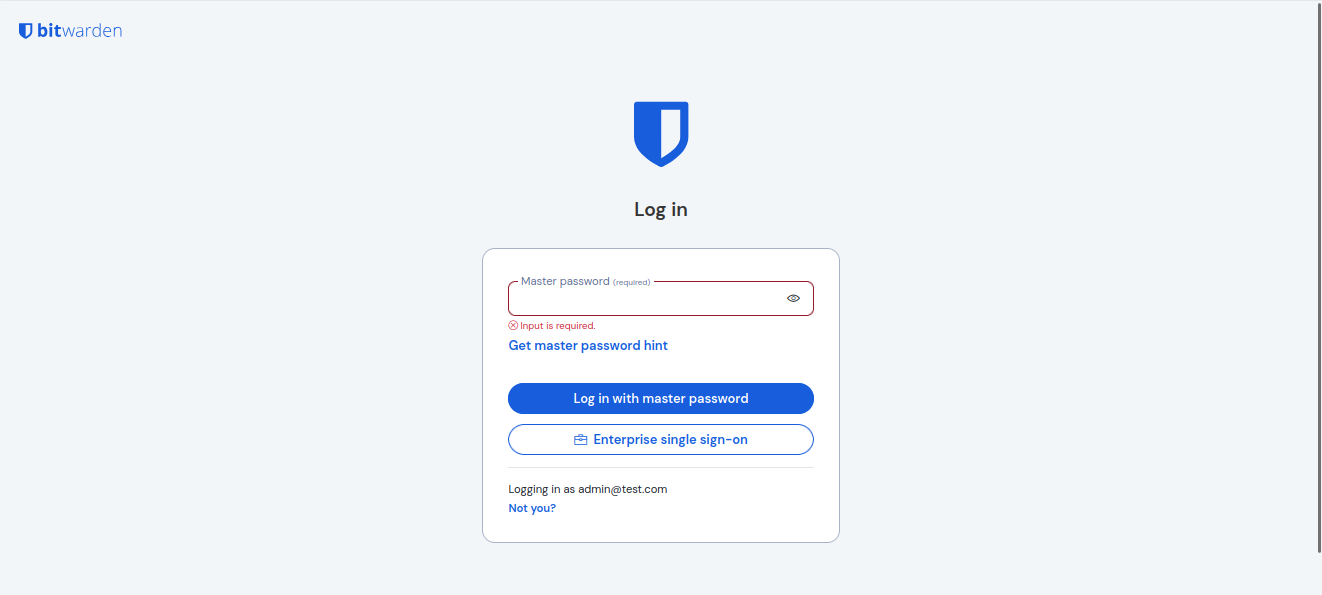Click the 'Master password' field label
The width and height of the screenshot is (1322, 595).
coord(565,282)
